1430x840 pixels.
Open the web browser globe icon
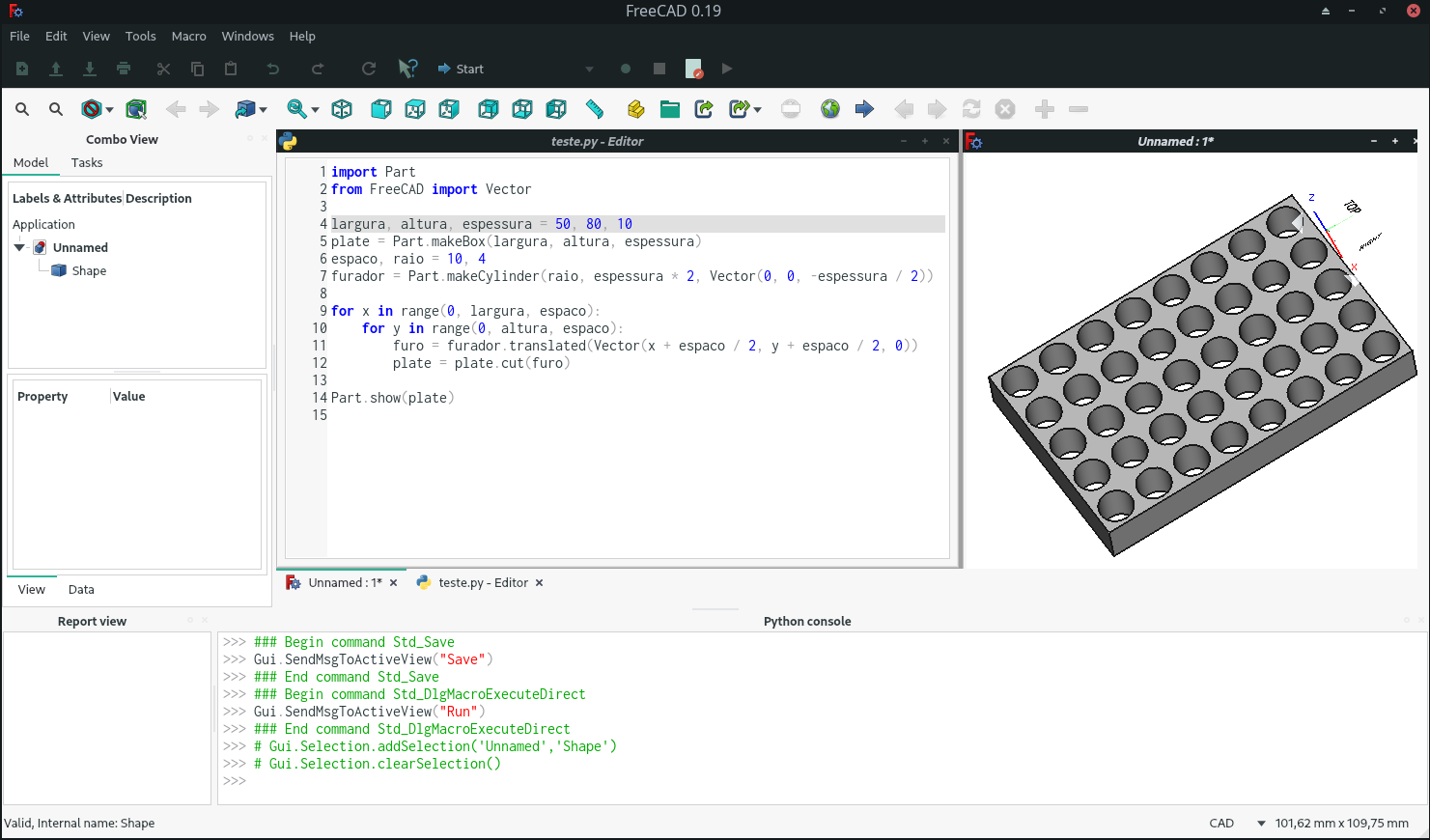click(x=829, y=109)
